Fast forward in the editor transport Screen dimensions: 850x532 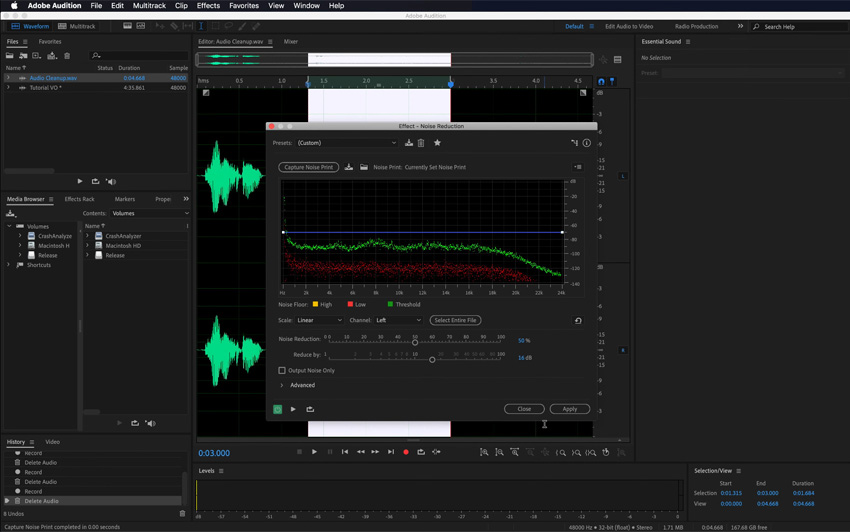click(375, 452)
